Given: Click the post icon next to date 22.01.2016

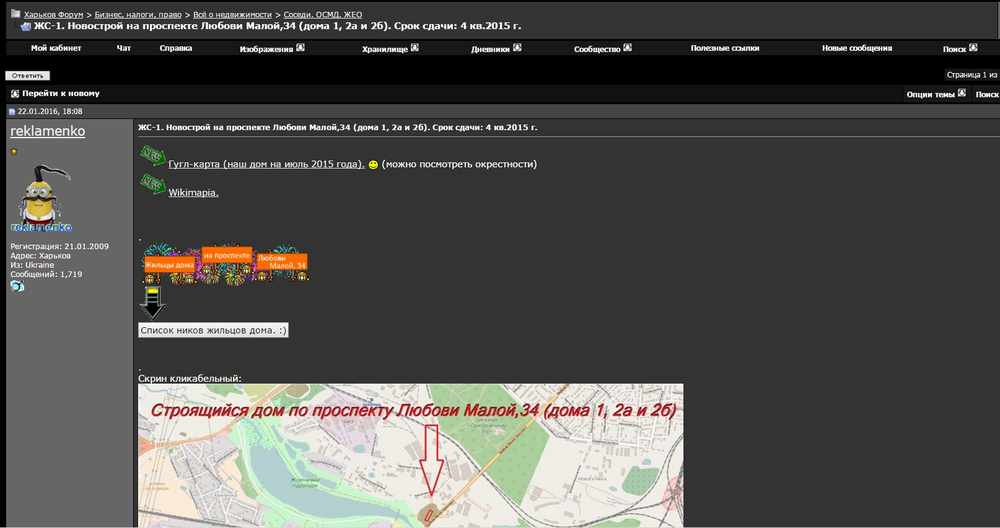Looking at the screenshot, I should tap(11, 112).
